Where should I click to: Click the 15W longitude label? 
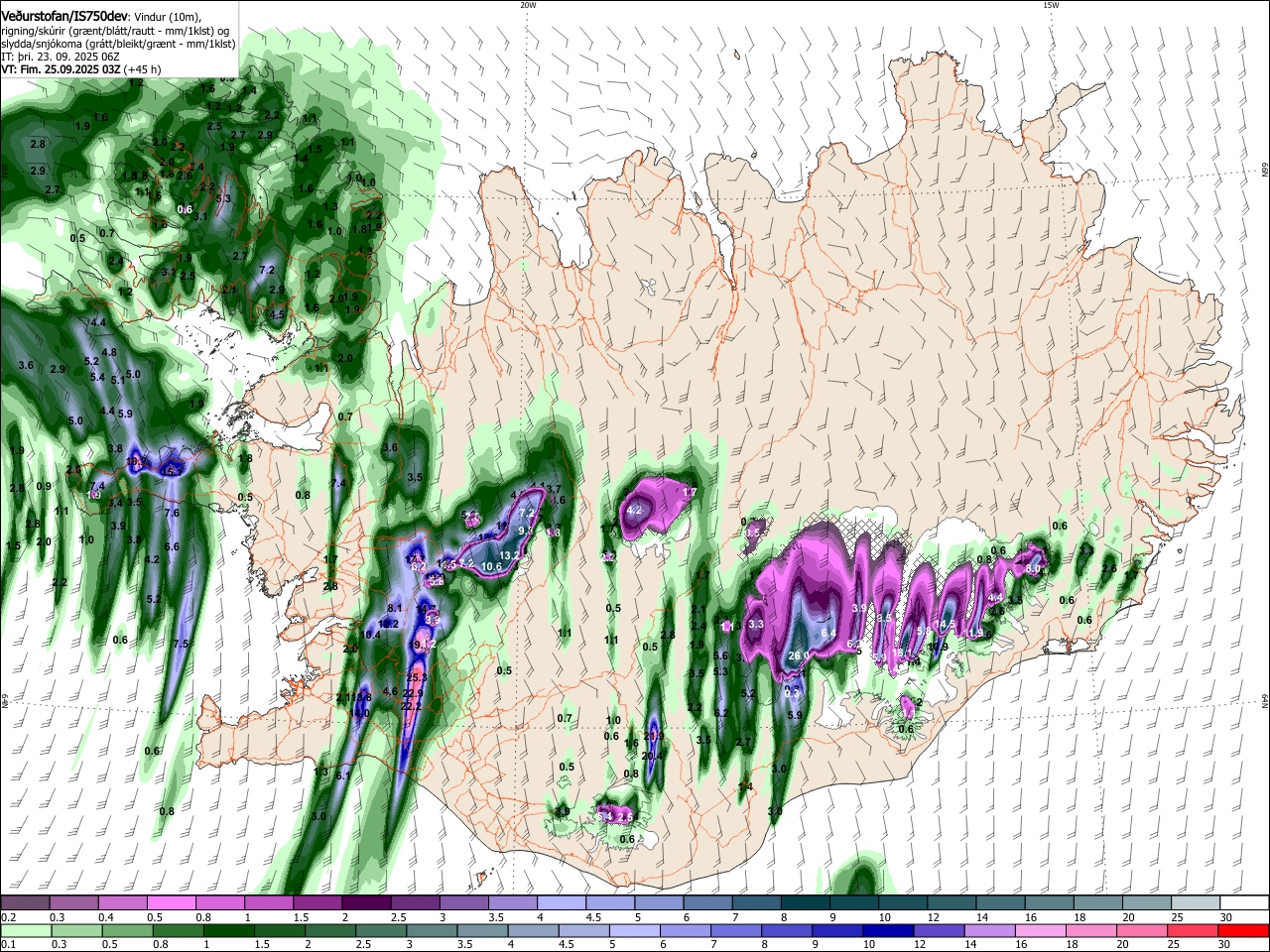tap(1052, 5)
